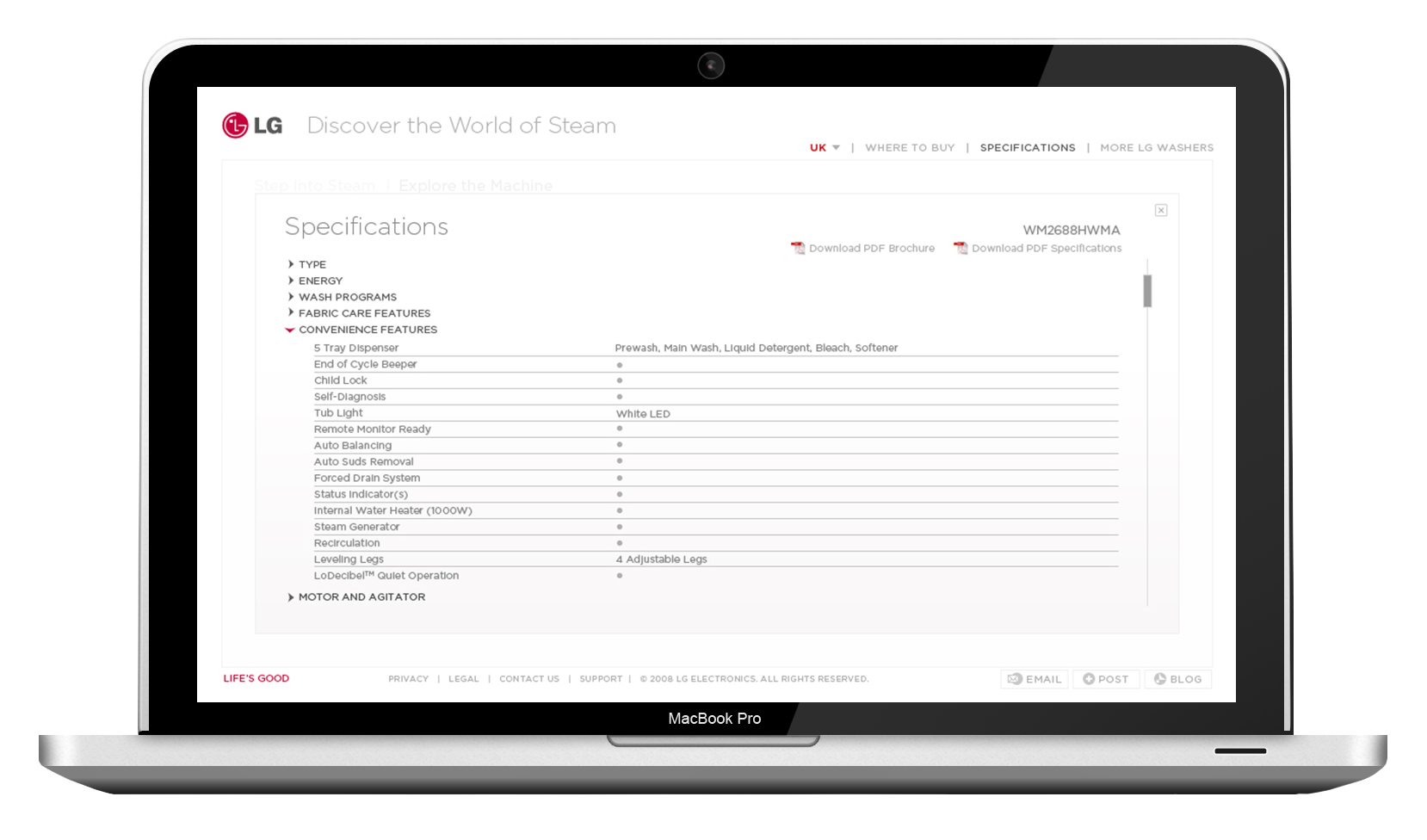Viewport: 1427px width, 840px height.
Task: Open the Legal footer link
Action: (463, 679)
